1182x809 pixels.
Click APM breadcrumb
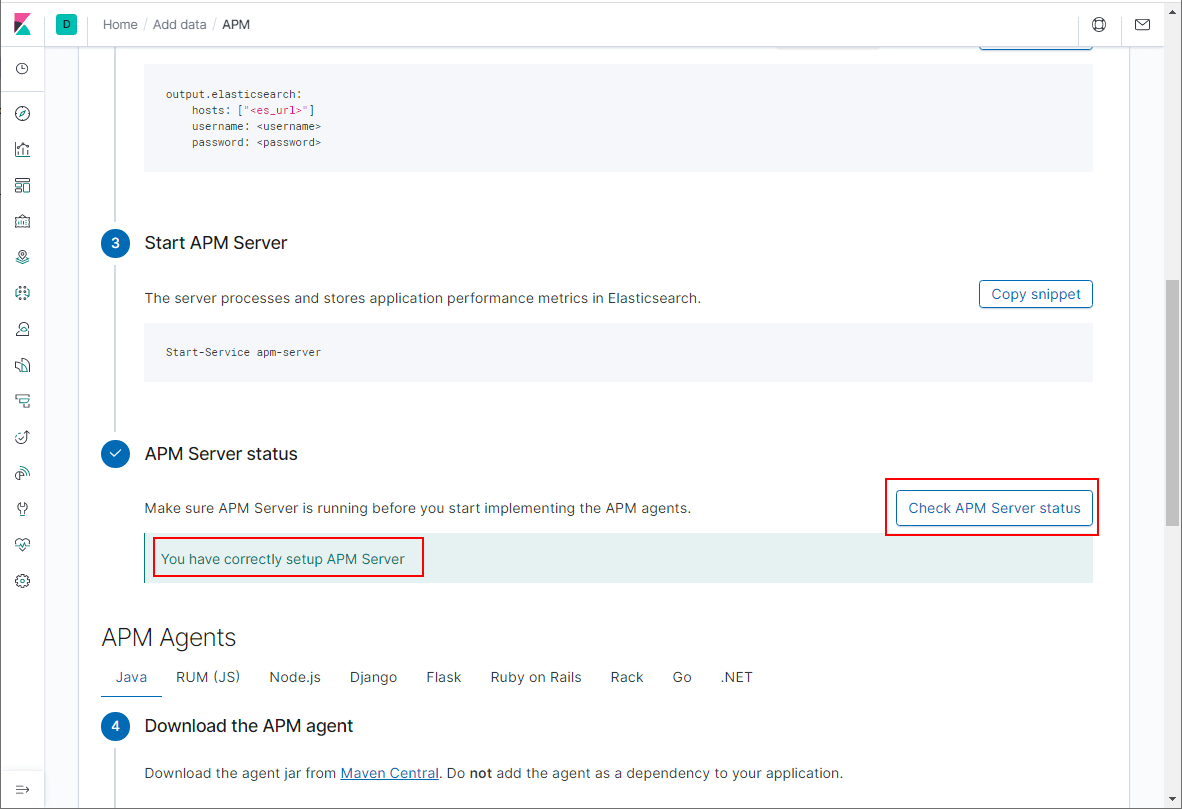pos(236,24)
